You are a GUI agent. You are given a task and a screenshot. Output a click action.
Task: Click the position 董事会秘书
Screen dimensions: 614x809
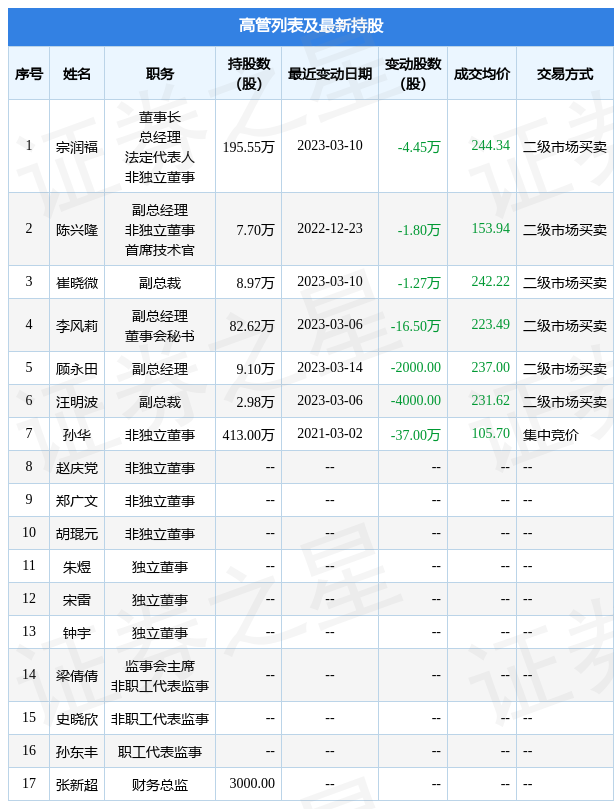pos(159,336)
